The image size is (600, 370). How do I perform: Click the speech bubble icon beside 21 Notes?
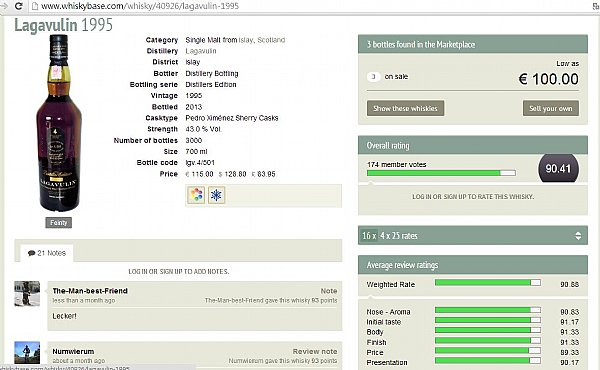(x=31, y=253)
